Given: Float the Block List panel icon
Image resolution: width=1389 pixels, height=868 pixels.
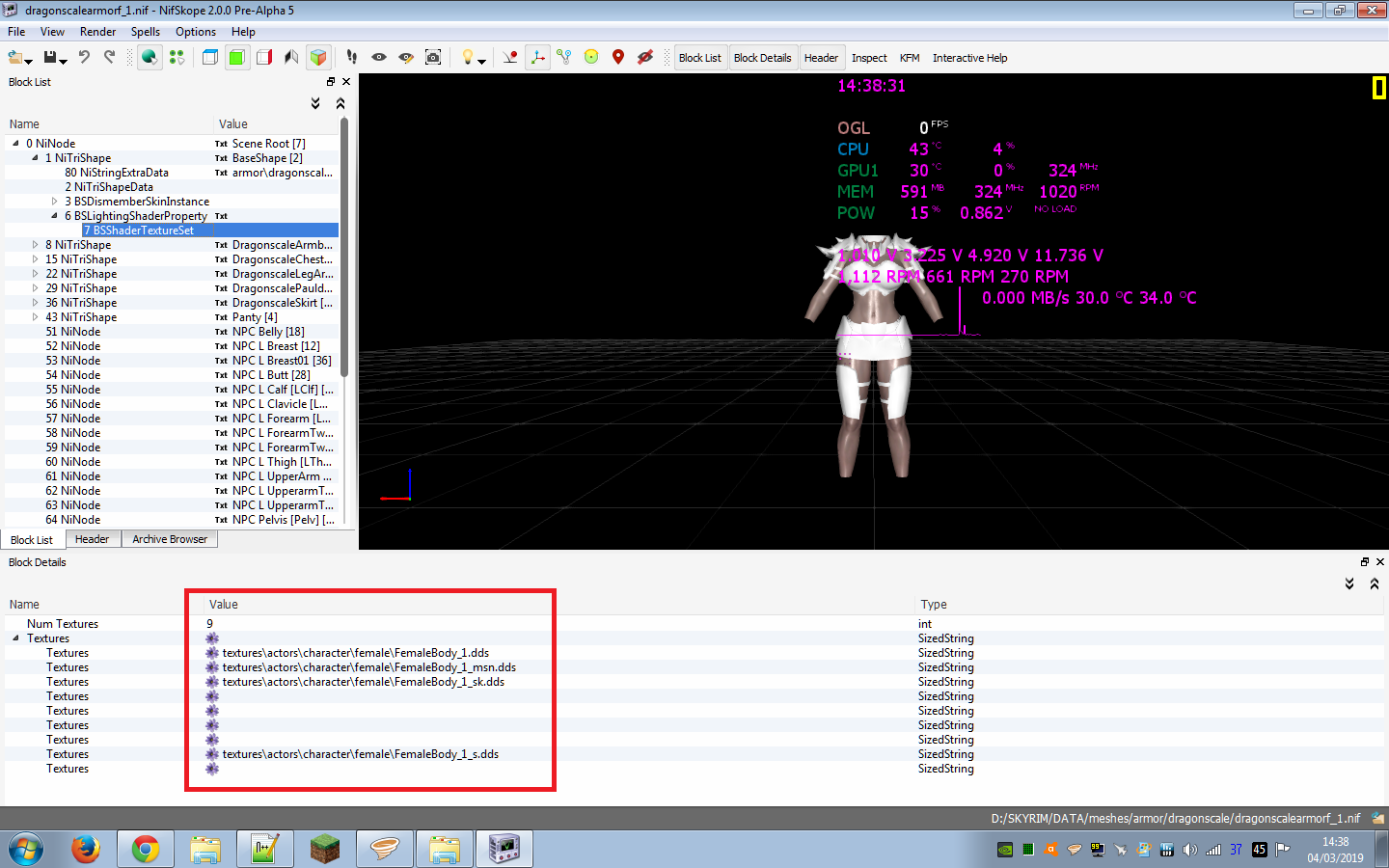Looking at the screenshot, I should [x=331, y=82].
